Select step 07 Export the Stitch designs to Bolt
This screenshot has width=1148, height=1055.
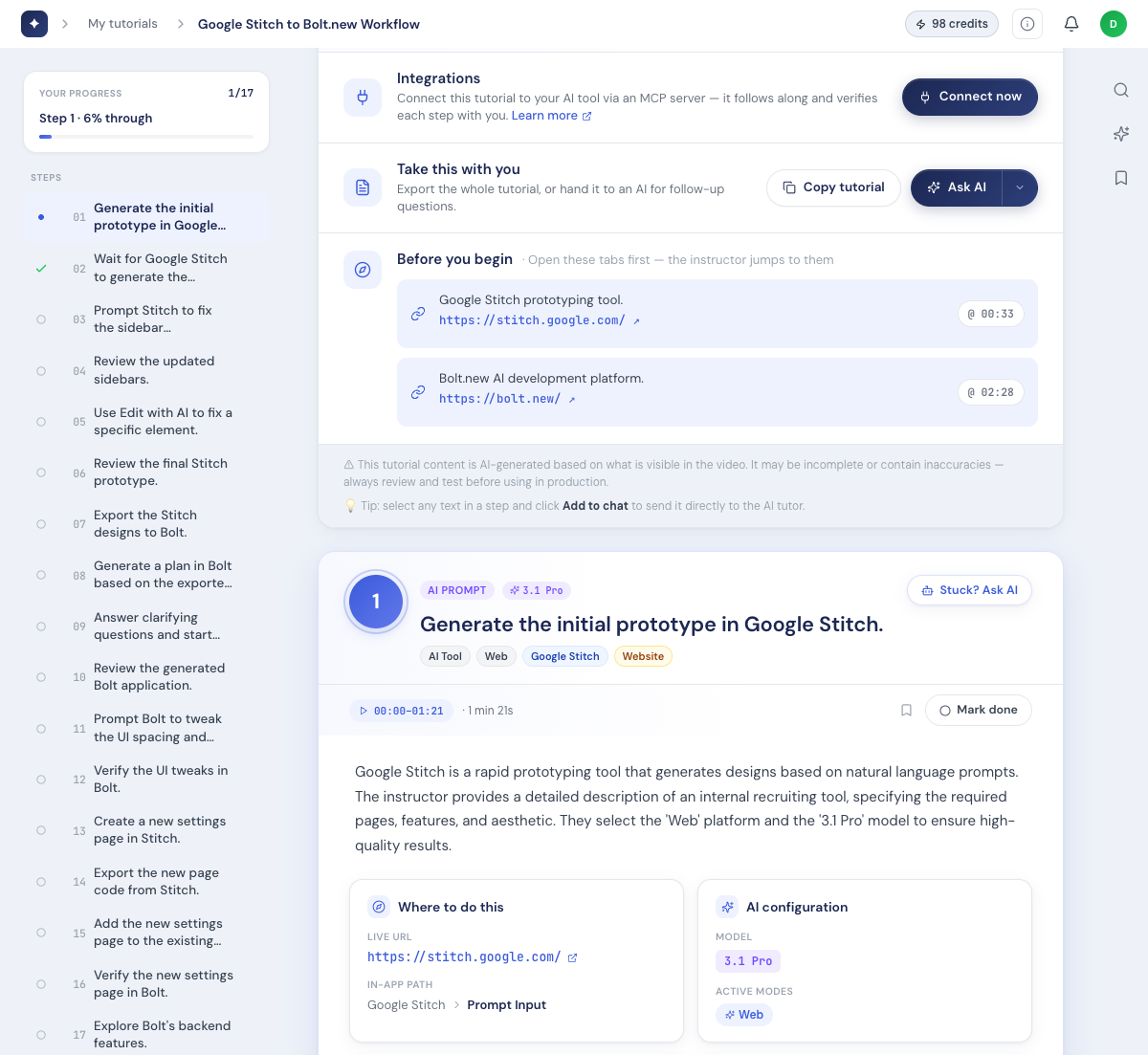[x=145, y=523]
